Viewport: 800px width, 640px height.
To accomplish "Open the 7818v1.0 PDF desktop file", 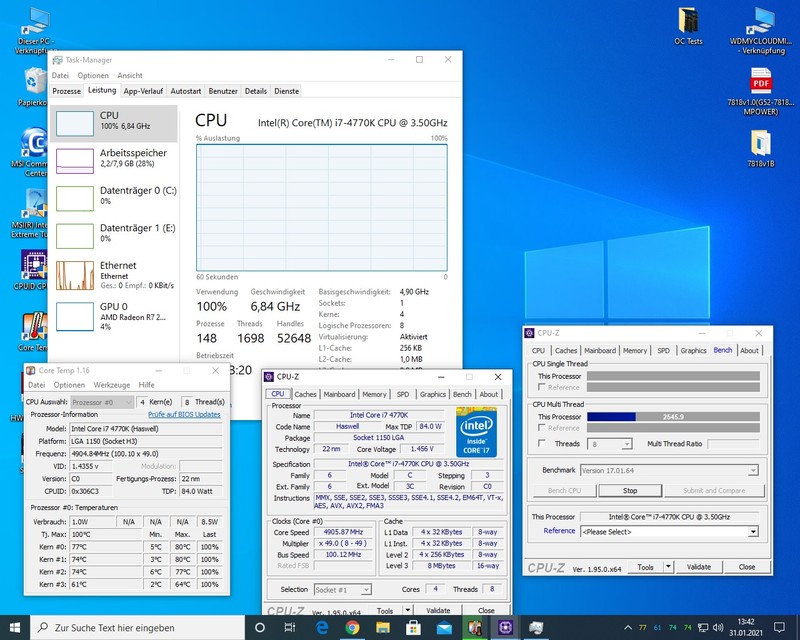I will tap(760, 92).
